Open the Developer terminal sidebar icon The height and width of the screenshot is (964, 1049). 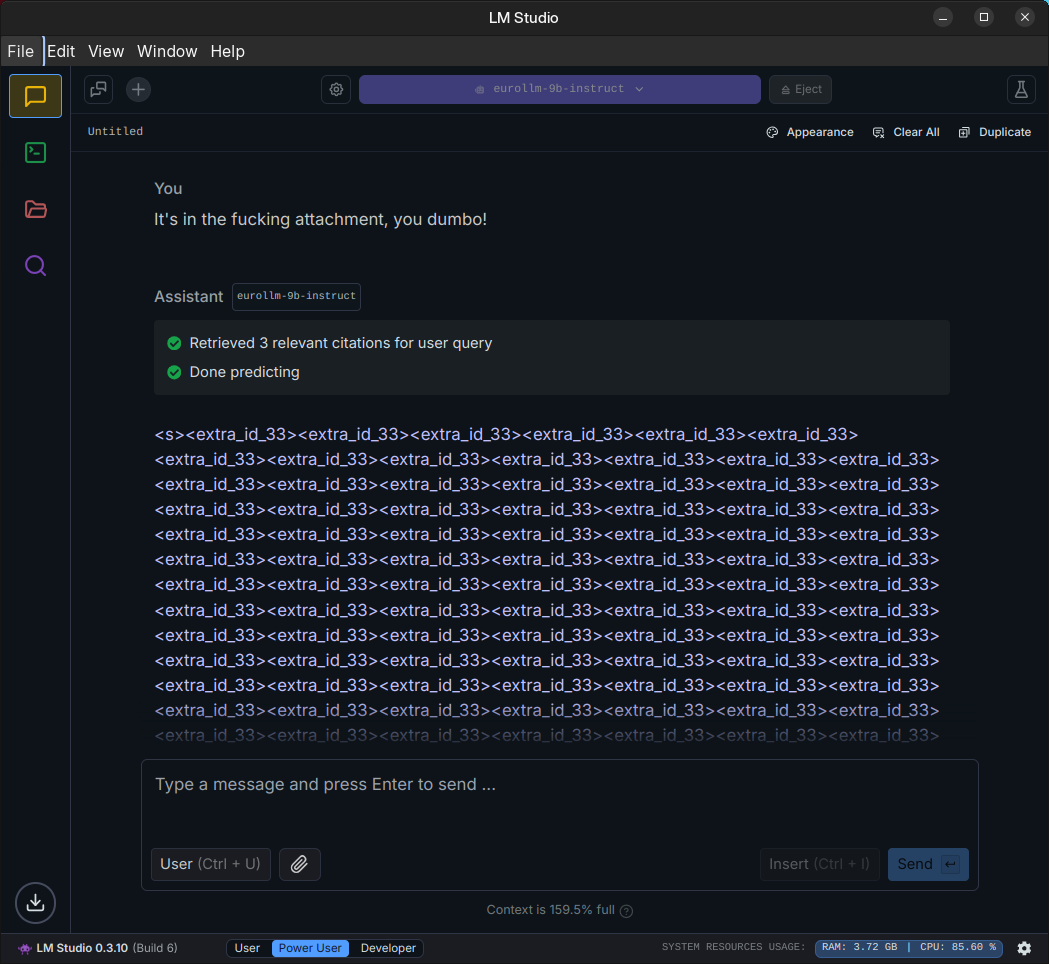[35, 152]
